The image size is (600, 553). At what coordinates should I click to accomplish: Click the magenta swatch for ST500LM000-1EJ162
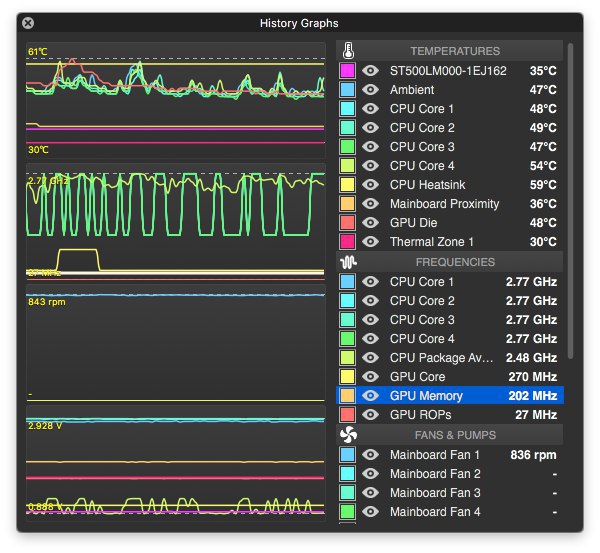tap(347, 70)
